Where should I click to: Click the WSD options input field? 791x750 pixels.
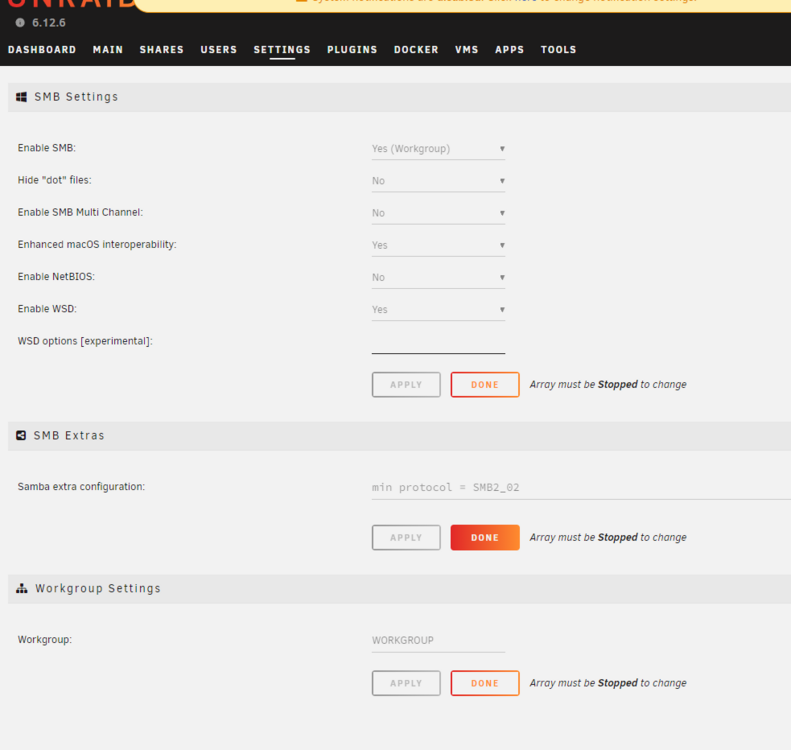coord(438,343)
